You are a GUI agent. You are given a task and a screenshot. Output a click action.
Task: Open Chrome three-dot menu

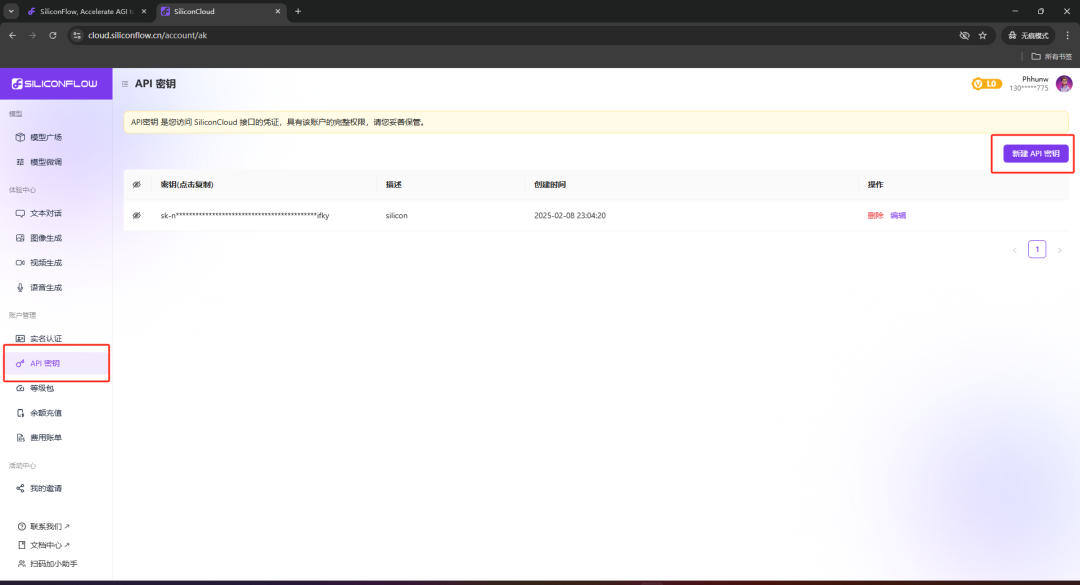click(x=1068, y=35)
